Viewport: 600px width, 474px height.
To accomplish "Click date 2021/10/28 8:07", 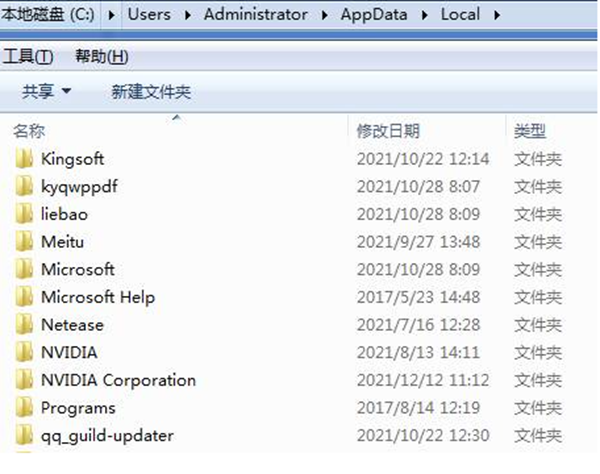I will pos(418,187).
